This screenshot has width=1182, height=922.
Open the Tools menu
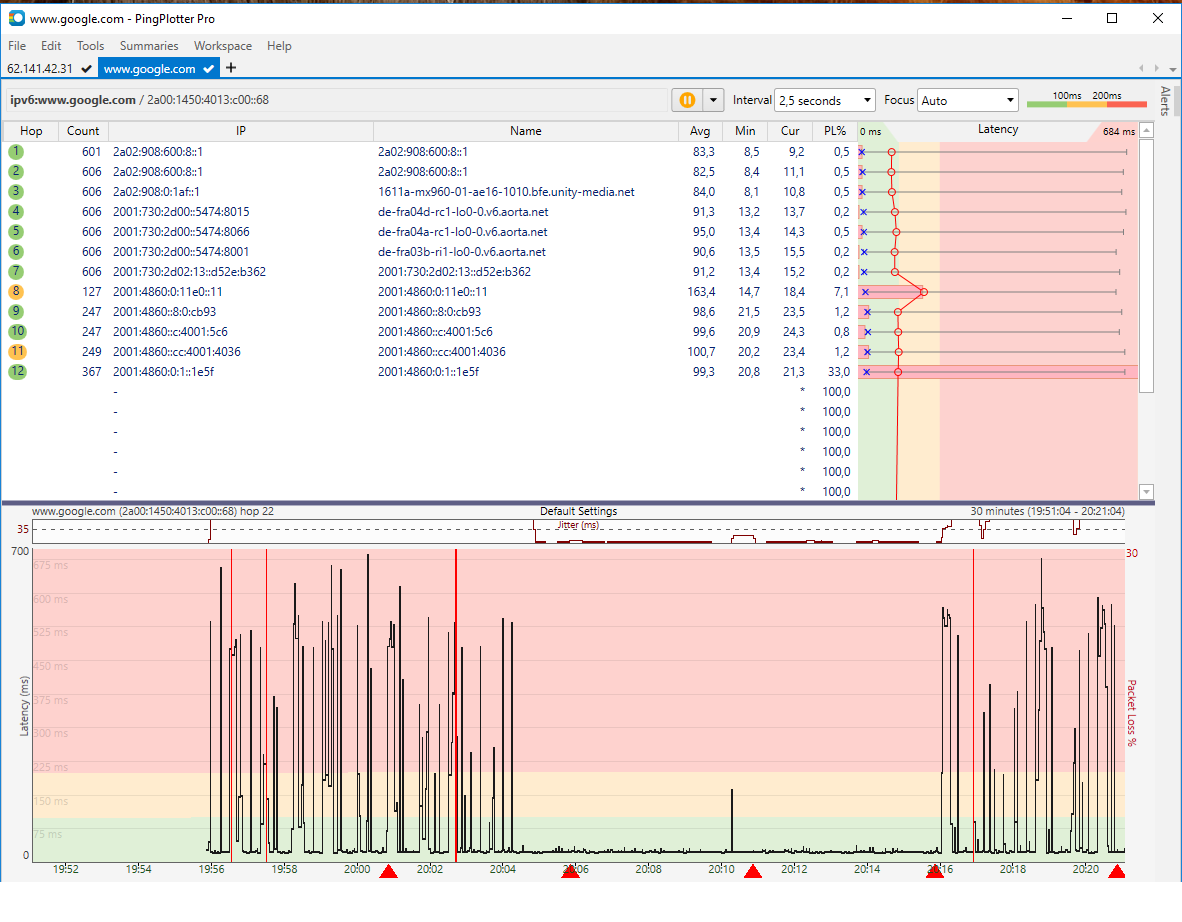[90, 46]
